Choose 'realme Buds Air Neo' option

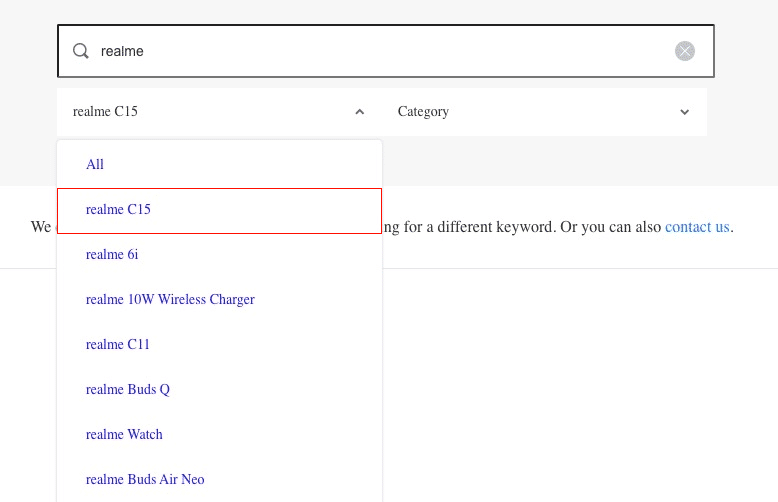coord(219,480)
